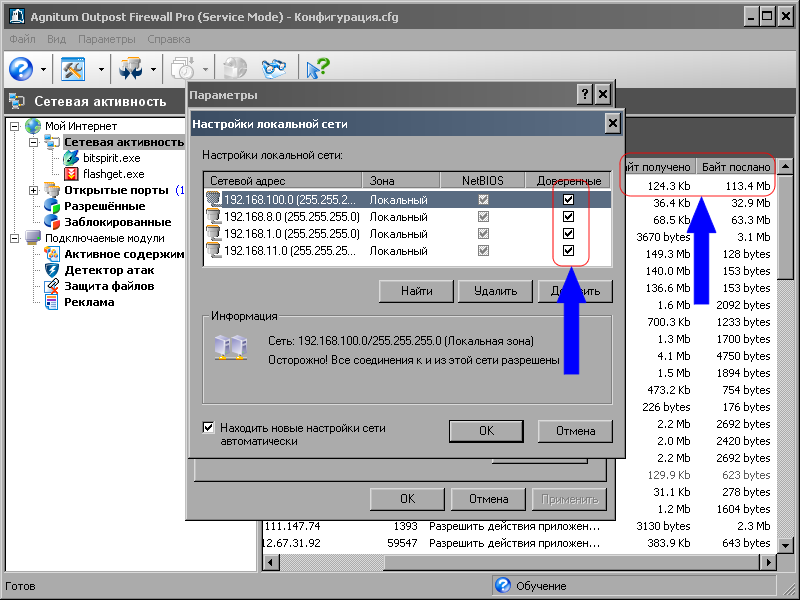Image resolution: width=800 pixels, height=600 pixels.
Task: Click the context help button in Параметры title bar
Action: click(585, 94)
